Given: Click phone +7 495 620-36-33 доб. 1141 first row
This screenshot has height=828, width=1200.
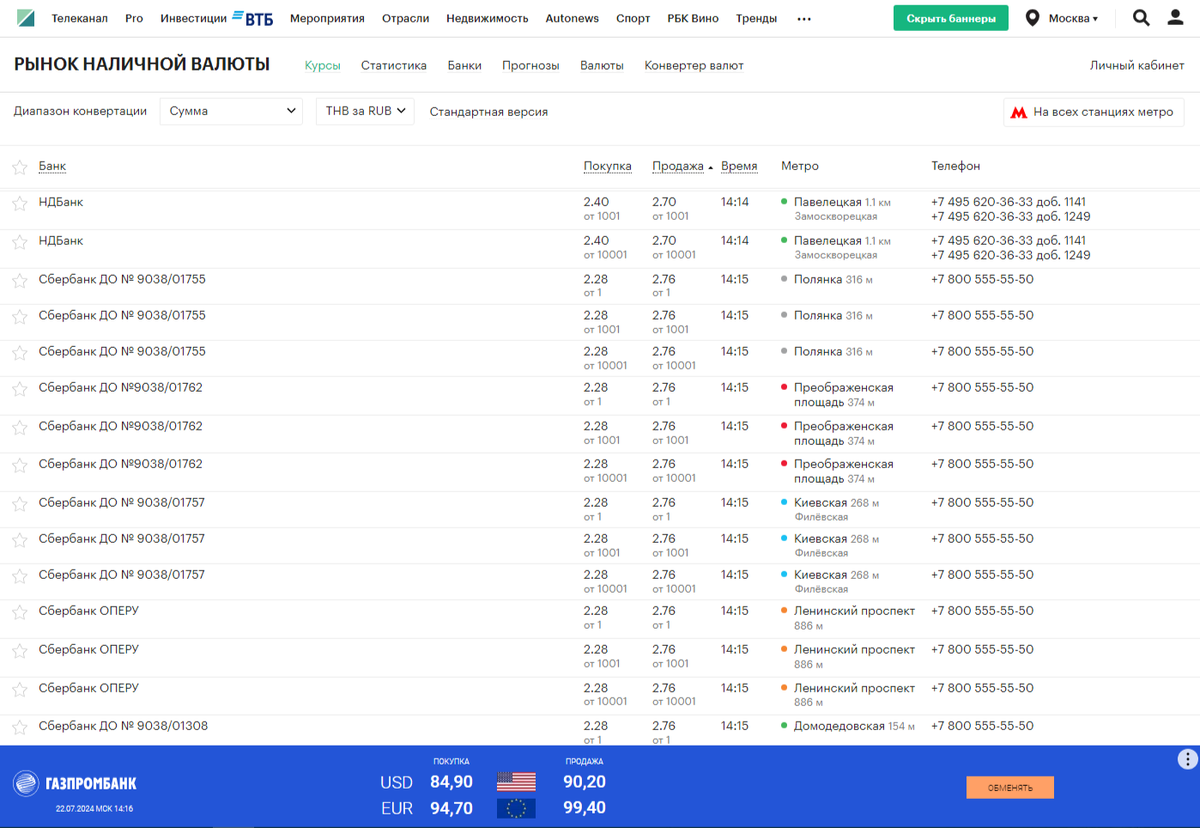Looking at the screenshot, I should coord(1010,202).
